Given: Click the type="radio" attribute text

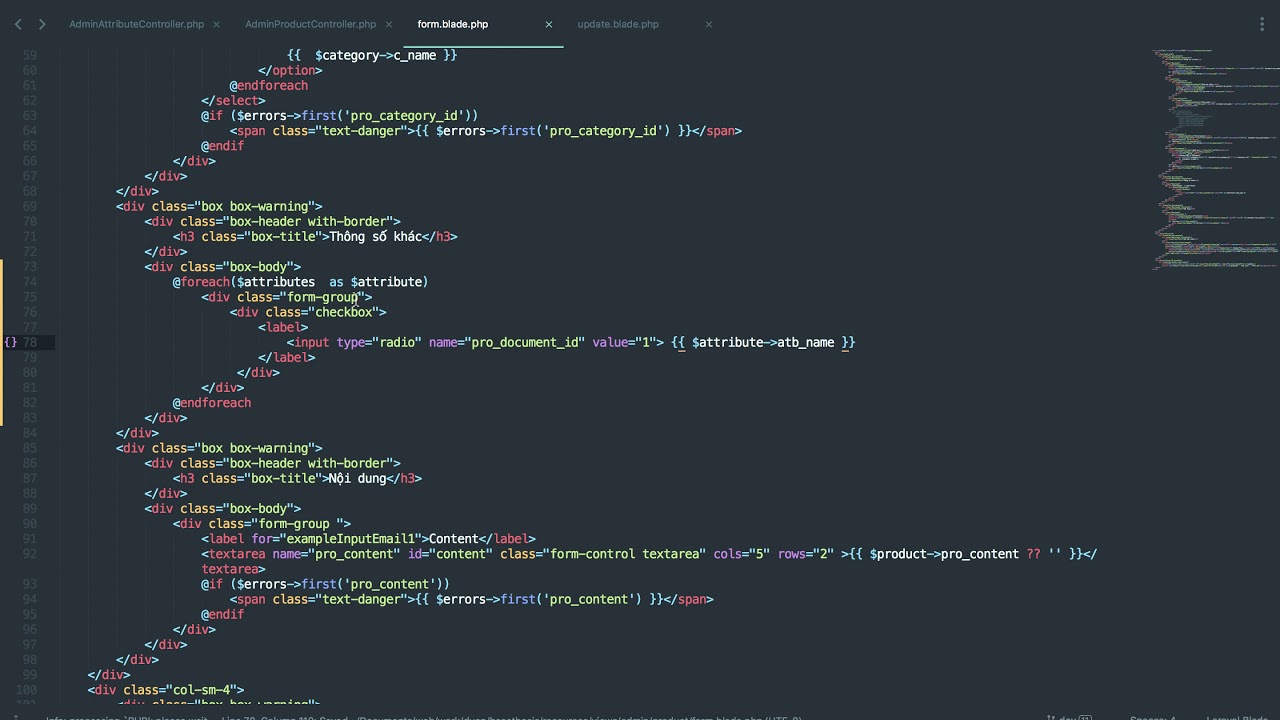Looking at the screenshot, I should click(379, 342).
